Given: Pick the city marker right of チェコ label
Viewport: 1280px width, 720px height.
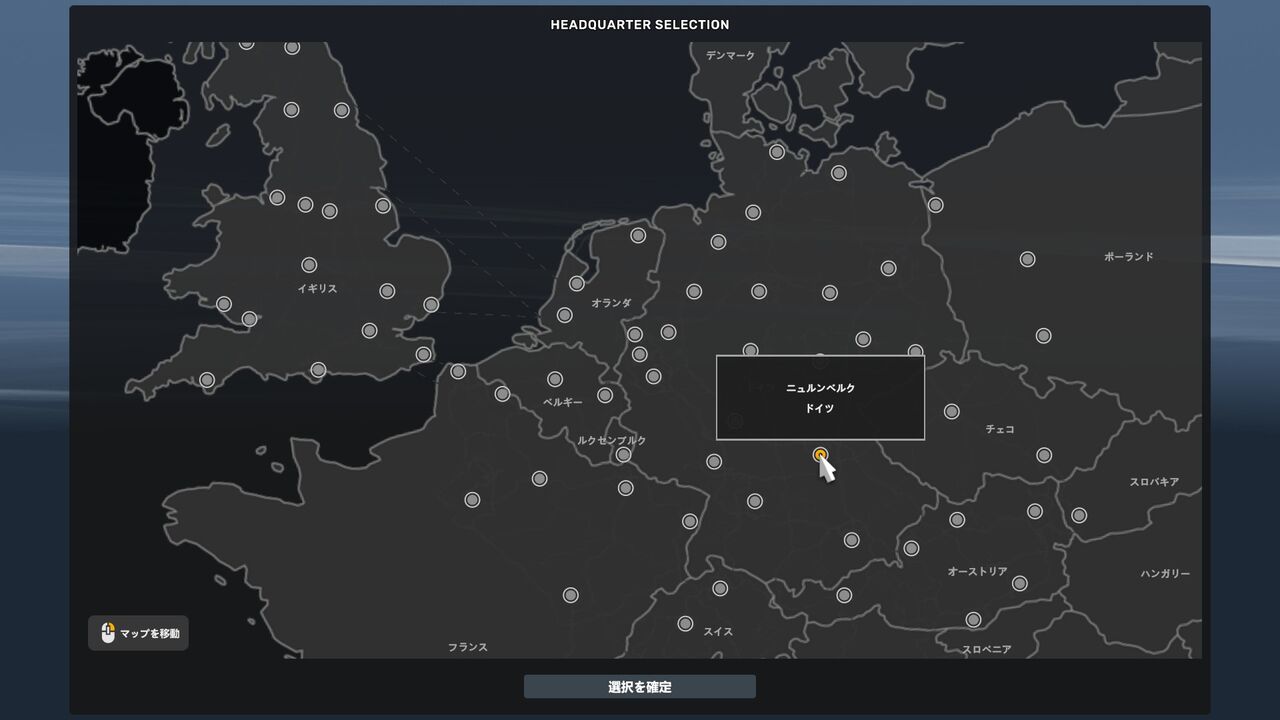Looking at the screenshot, I should 1044,455.
